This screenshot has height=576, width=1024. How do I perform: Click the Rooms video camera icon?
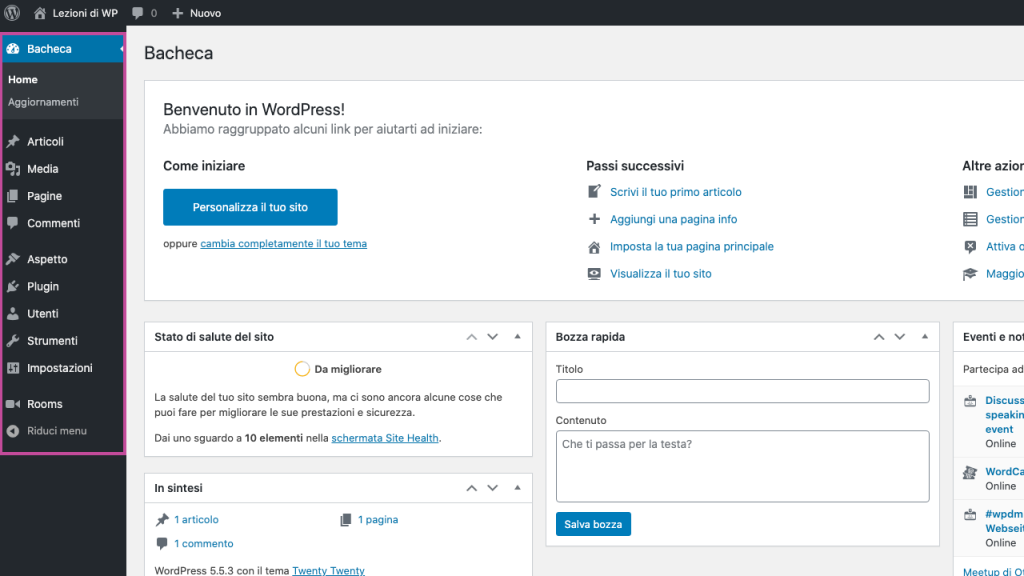tap(13, 404)
